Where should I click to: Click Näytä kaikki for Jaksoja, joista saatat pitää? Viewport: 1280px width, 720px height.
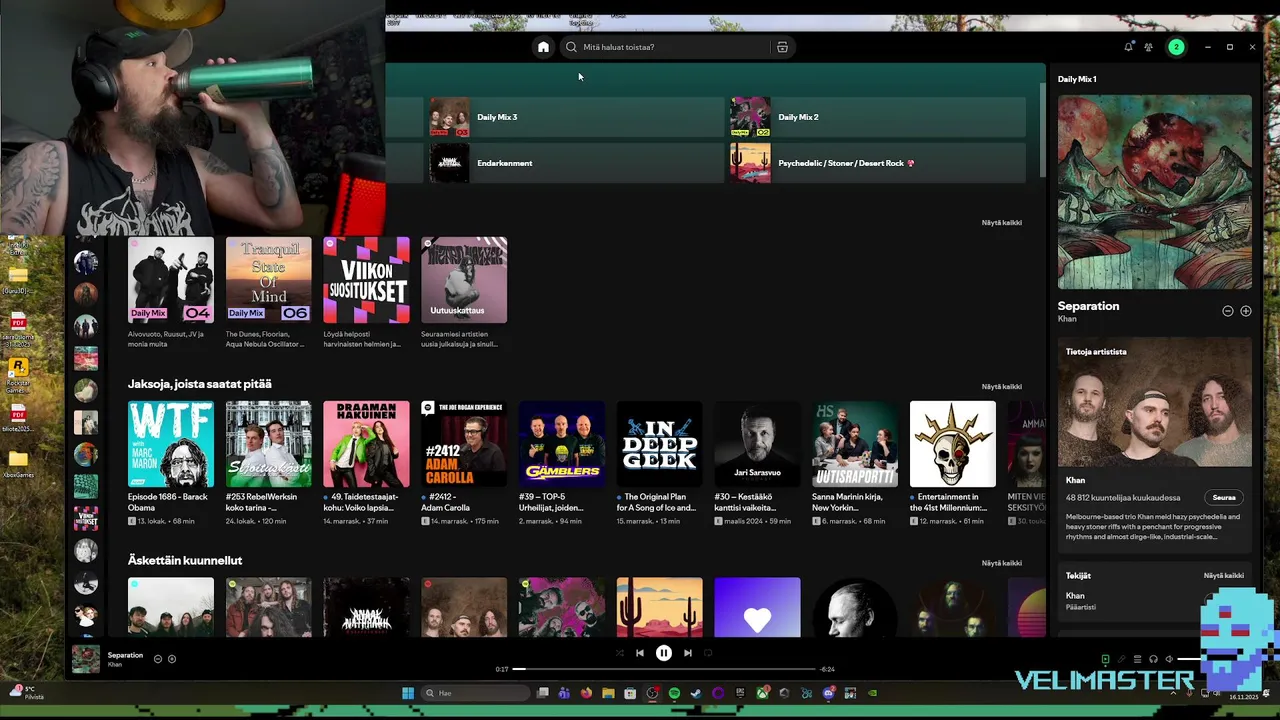coord(1001,387)
